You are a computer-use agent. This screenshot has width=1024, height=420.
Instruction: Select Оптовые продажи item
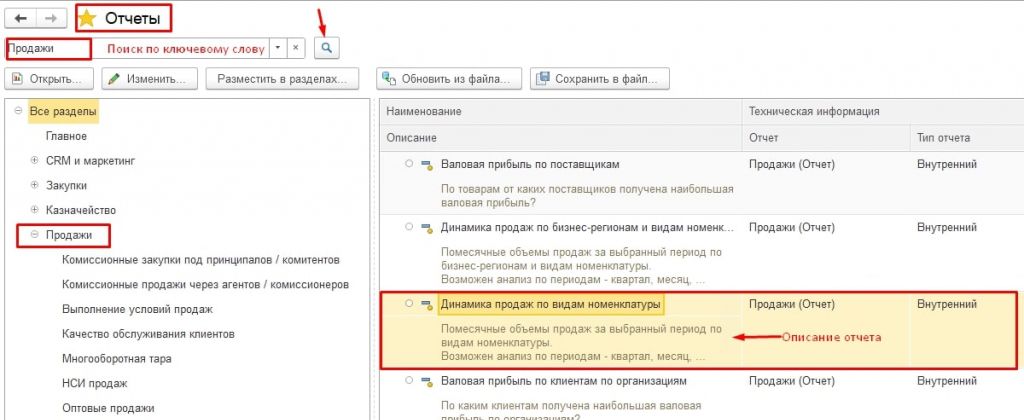pos(108,408)
